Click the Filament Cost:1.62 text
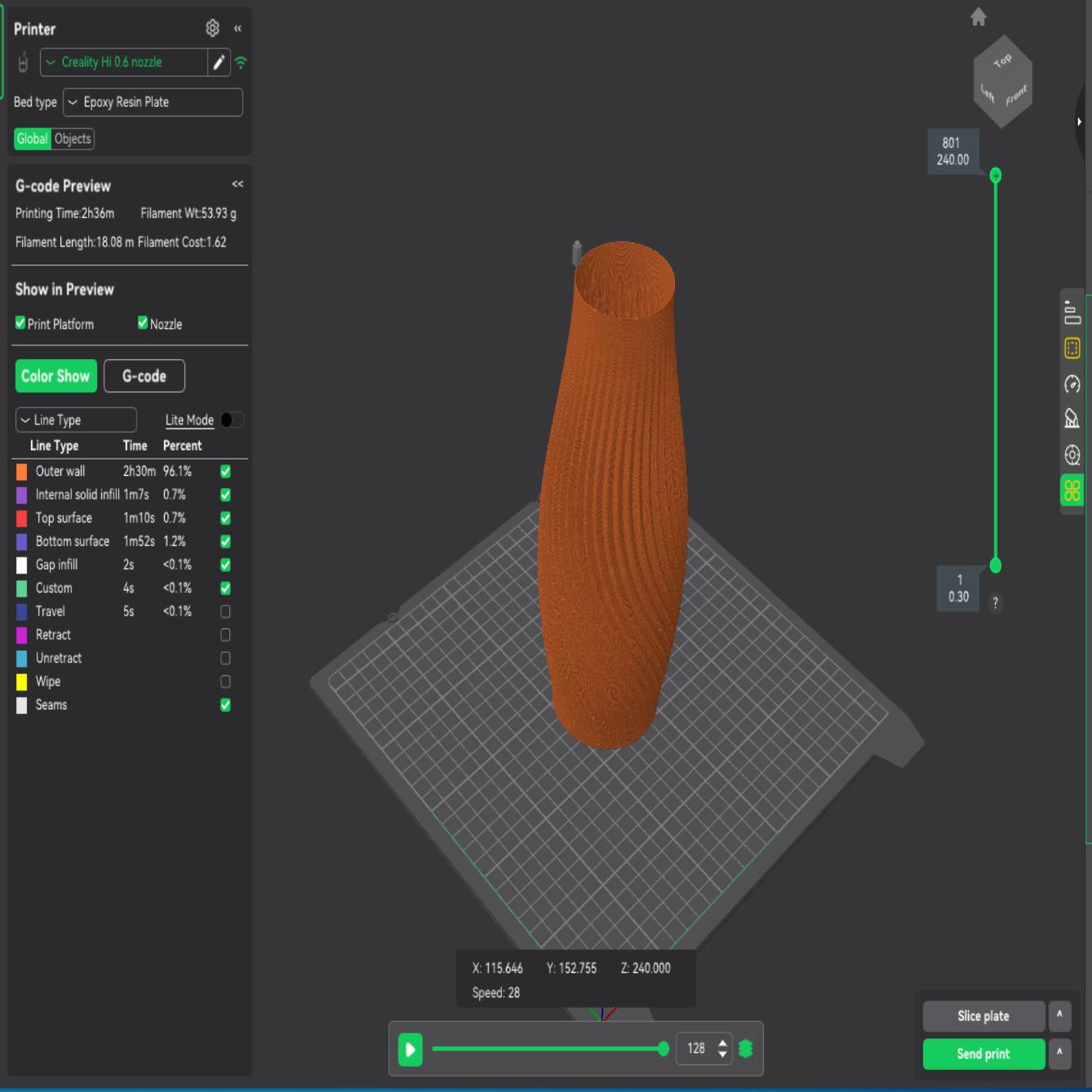The width and height of the screenshot is (1092, 1092). point(182,242)
